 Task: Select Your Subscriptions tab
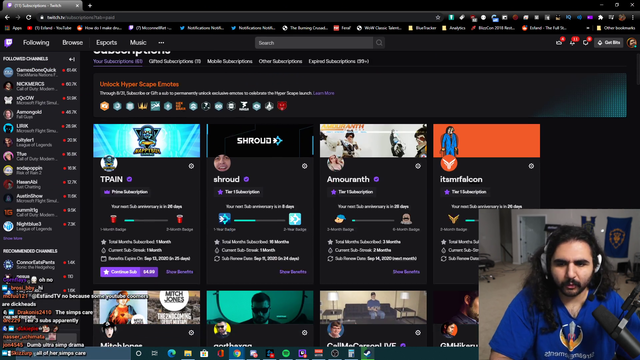118,61
